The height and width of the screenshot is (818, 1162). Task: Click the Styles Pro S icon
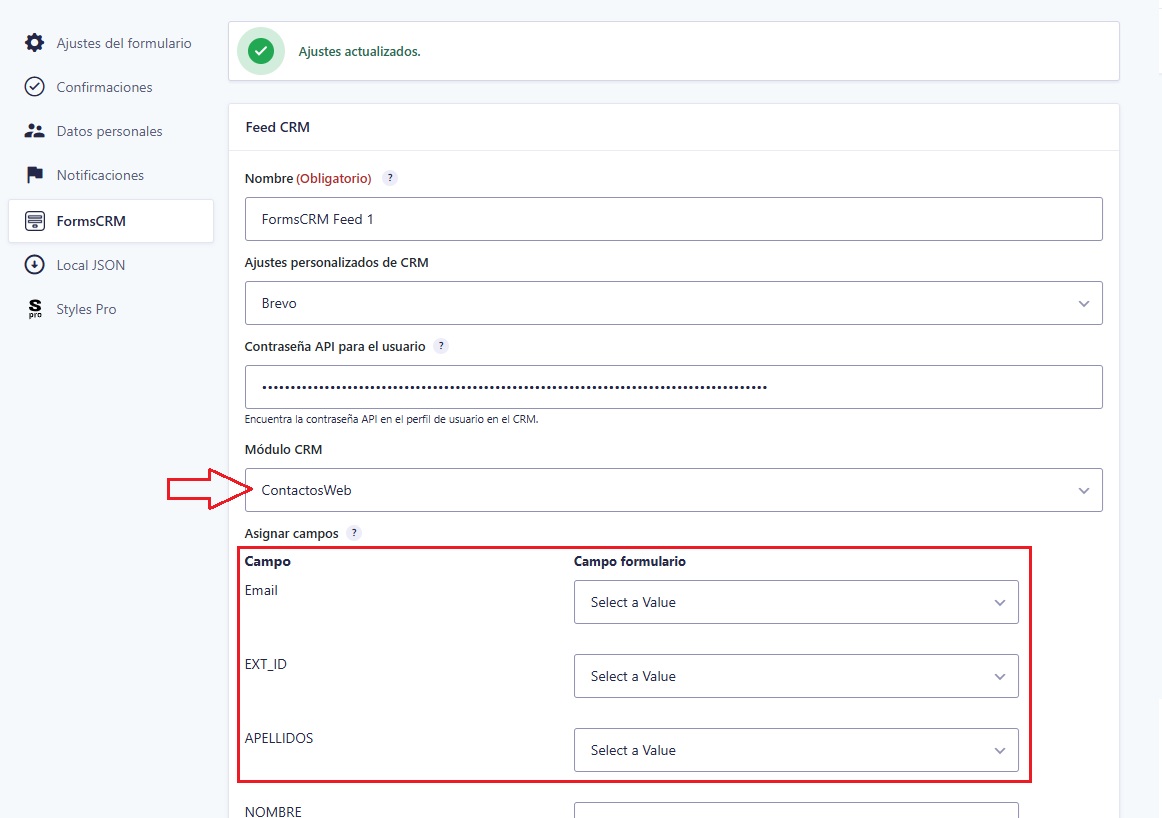point(35,309)
